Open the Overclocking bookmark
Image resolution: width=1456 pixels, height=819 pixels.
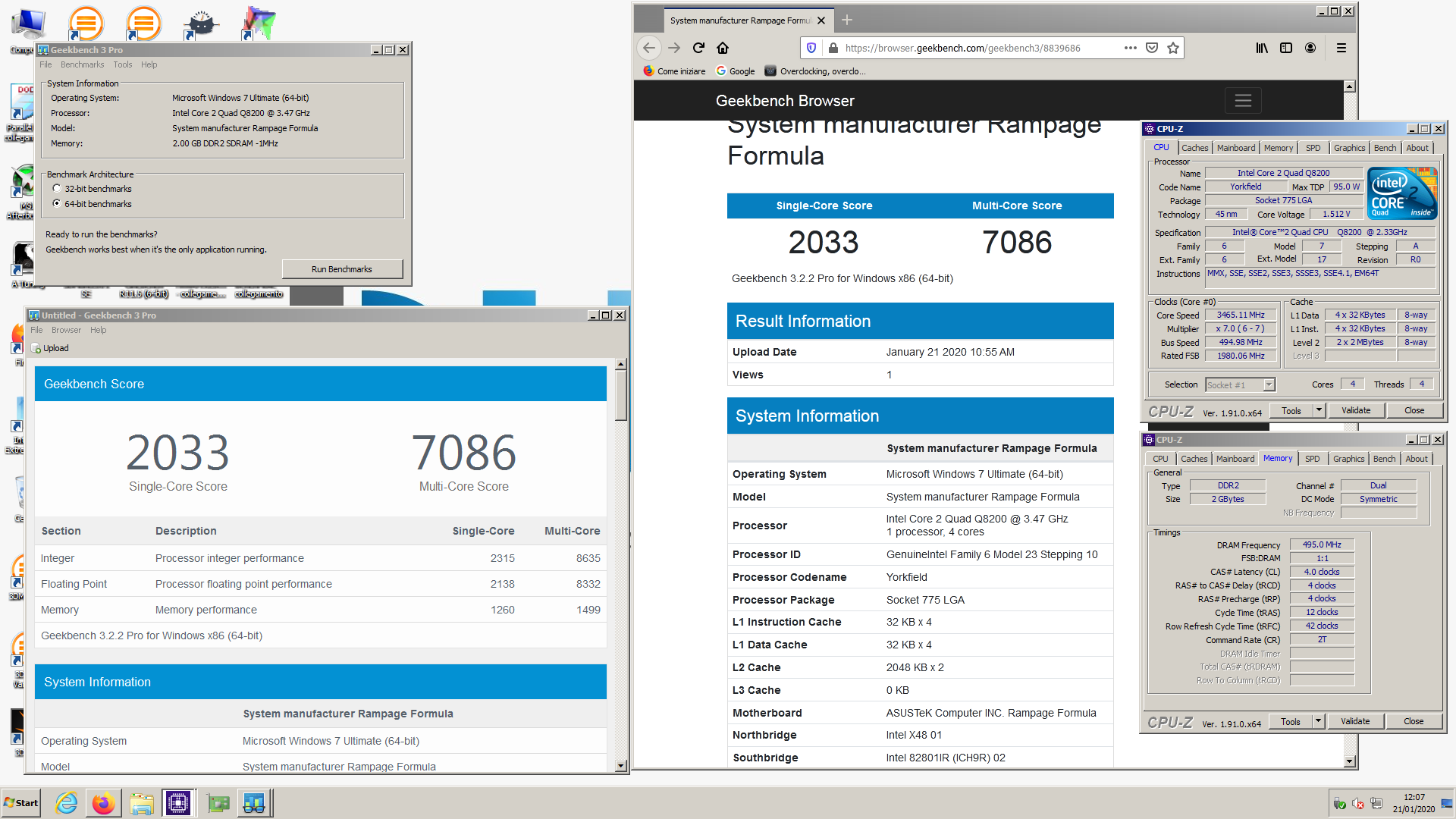pyautogui.click(x=815, y=71)
